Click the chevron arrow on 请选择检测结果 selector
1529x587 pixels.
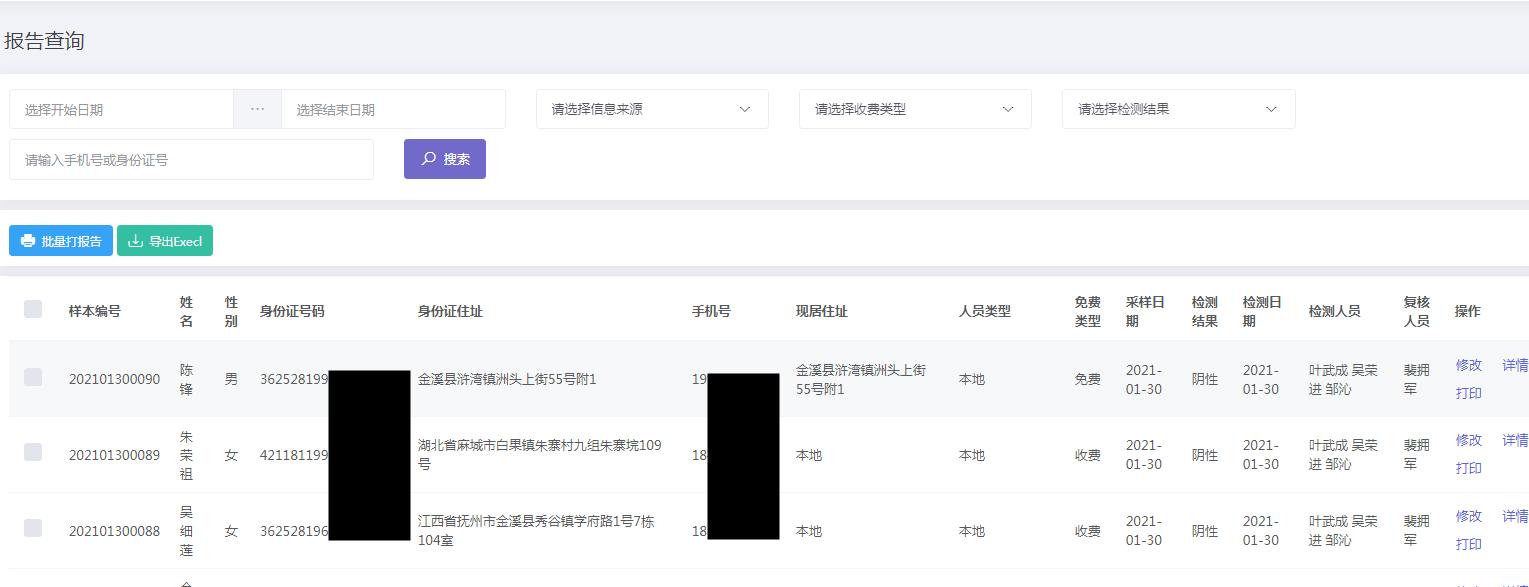(x=1272, y=108)
